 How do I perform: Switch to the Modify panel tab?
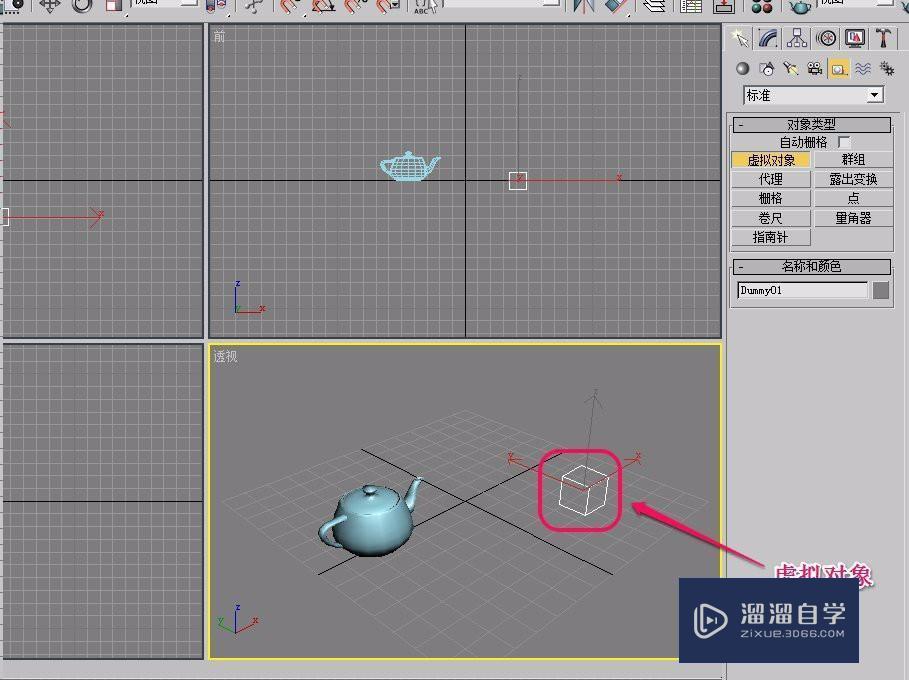click(768, 38)
